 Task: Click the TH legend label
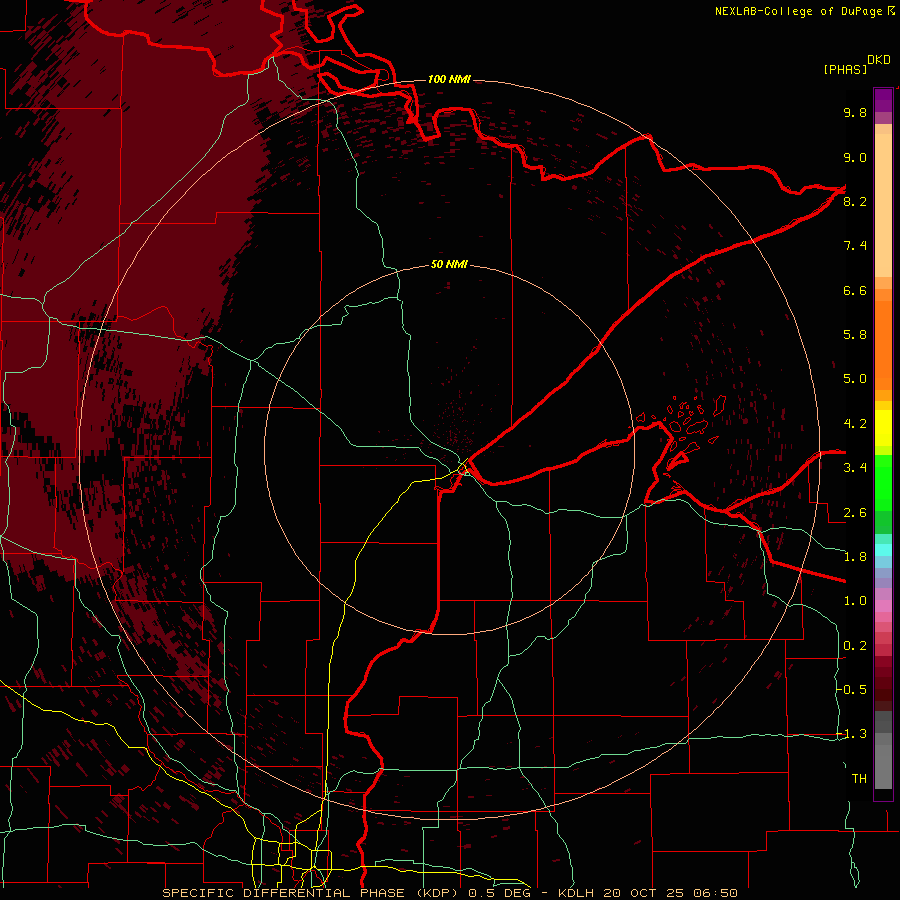coord(859,779)
